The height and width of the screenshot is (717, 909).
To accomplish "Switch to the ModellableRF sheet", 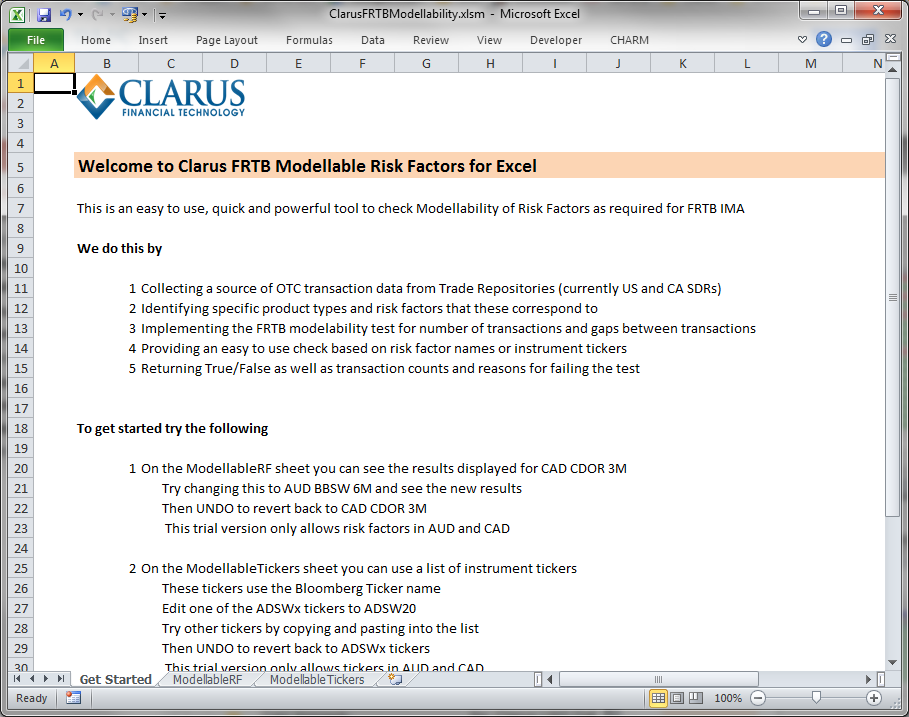I will [207, 679].
